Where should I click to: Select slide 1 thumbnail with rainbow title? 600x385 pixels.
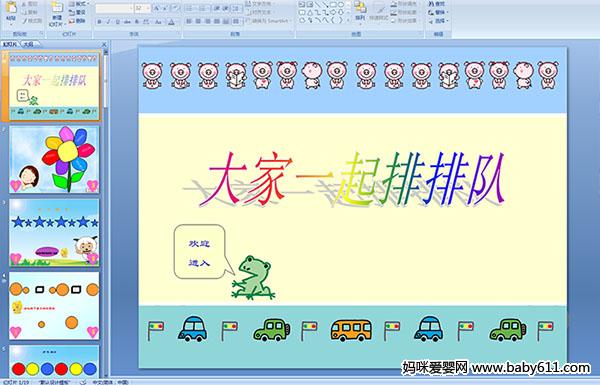[54, 86]
